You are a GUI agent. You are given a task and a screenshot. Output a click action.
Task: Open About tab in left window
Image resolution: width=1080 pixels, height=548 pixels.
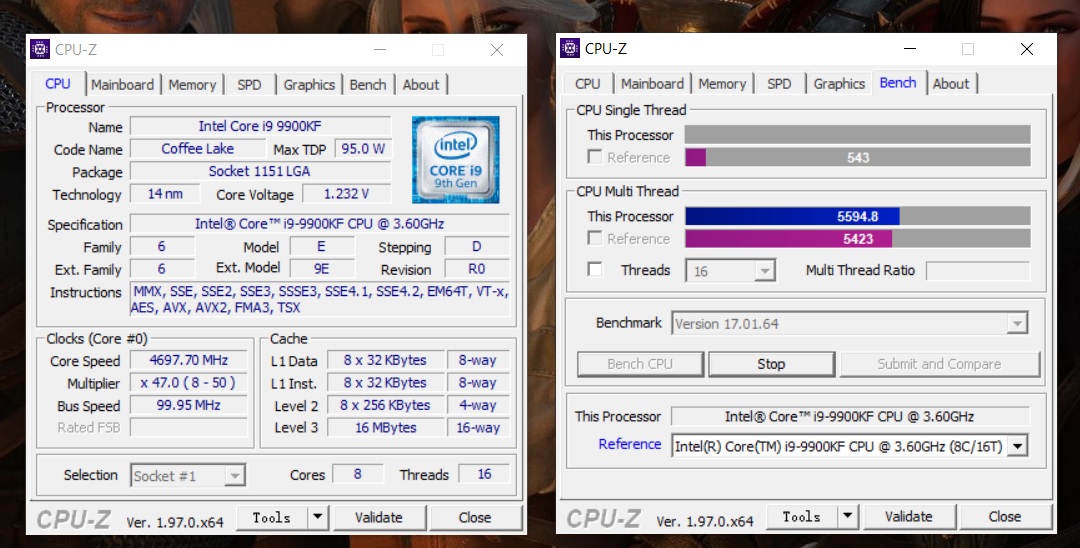click(421, 85)
